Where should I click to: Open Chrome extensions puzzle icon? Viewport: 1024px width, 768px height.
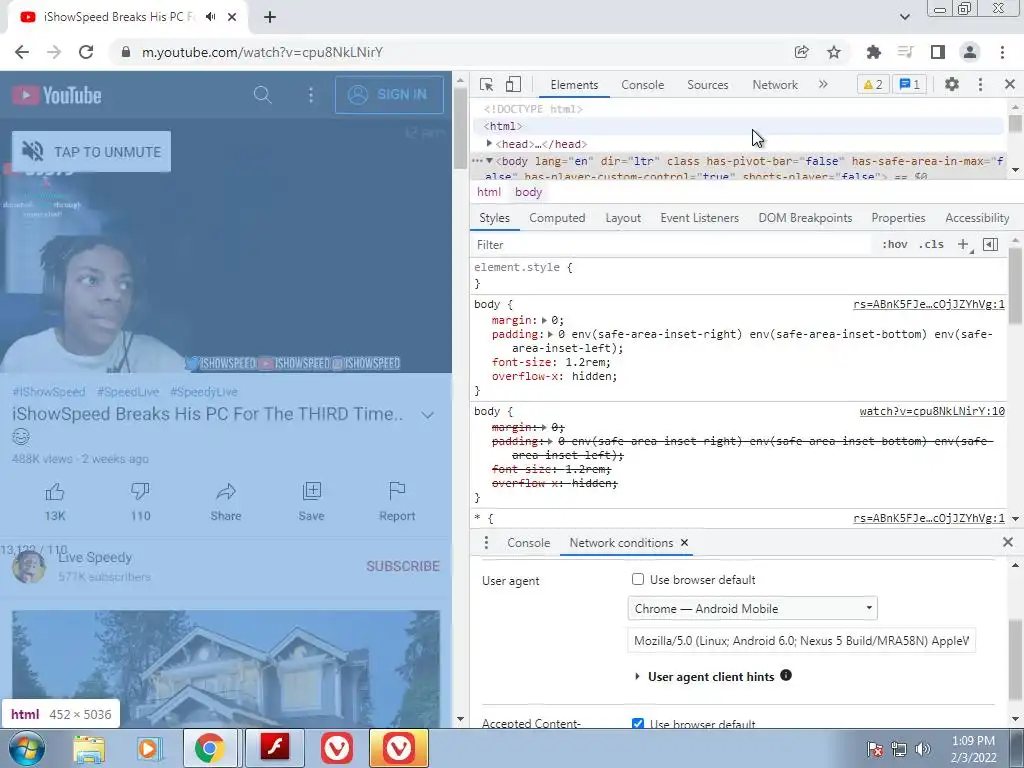pos(873,52)
